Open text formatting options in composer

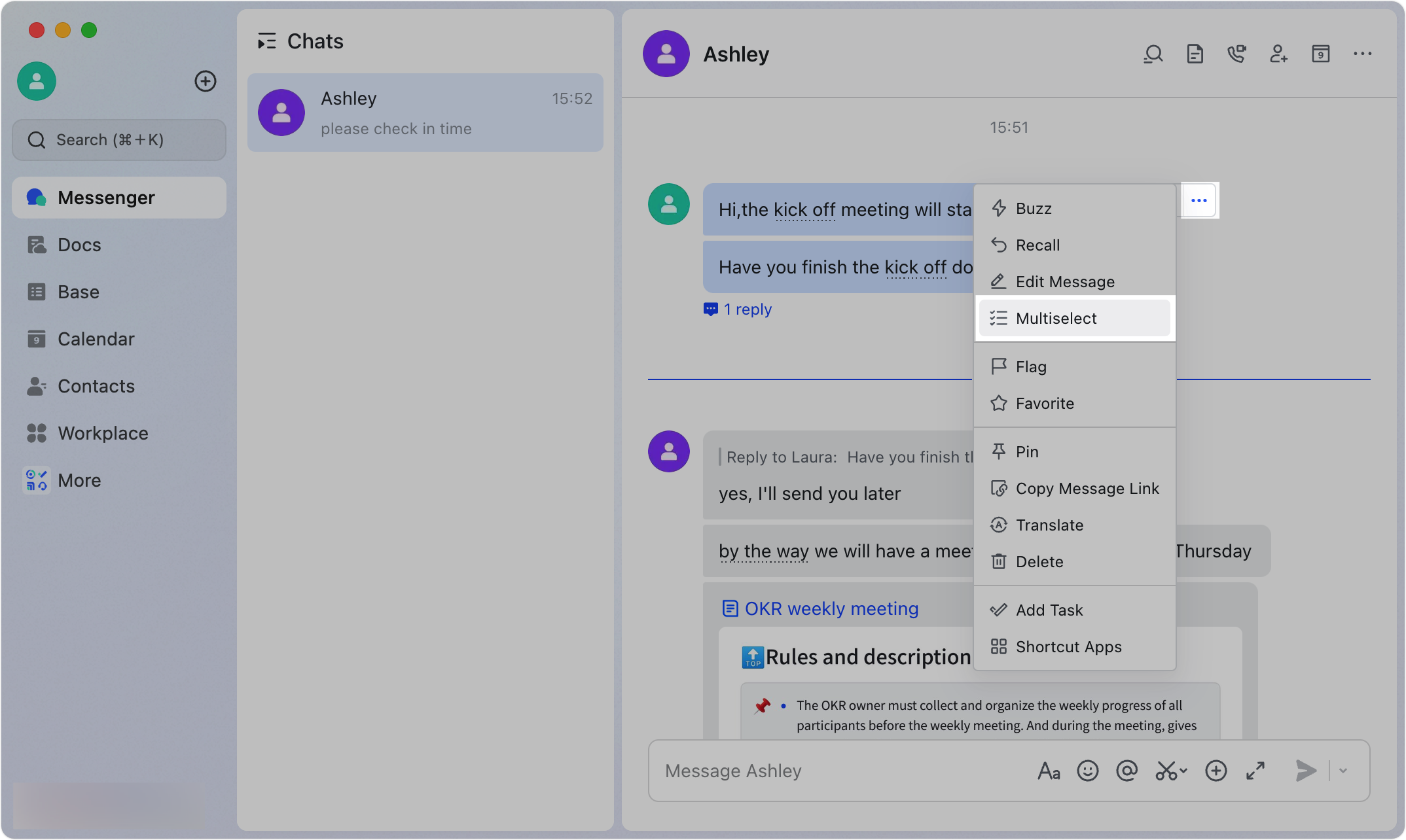(1049, 771)
